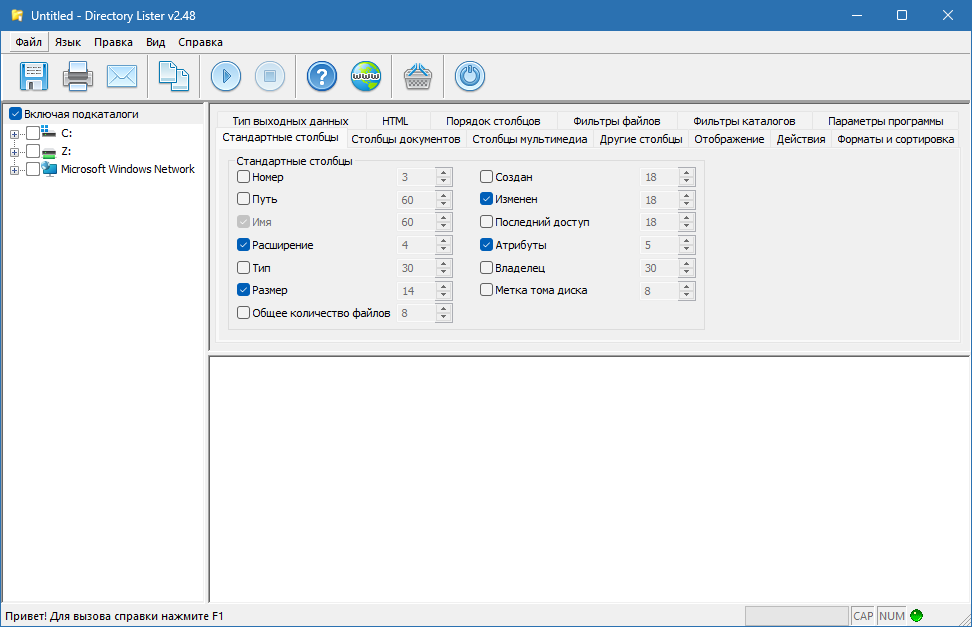Click the Тип column width input field

pyautogui.click(x=416, y=268)
